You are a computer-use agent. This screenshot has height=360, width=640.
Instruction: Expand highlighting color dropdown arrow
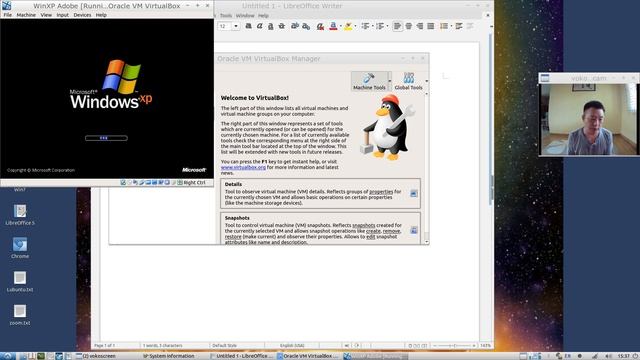356,26
